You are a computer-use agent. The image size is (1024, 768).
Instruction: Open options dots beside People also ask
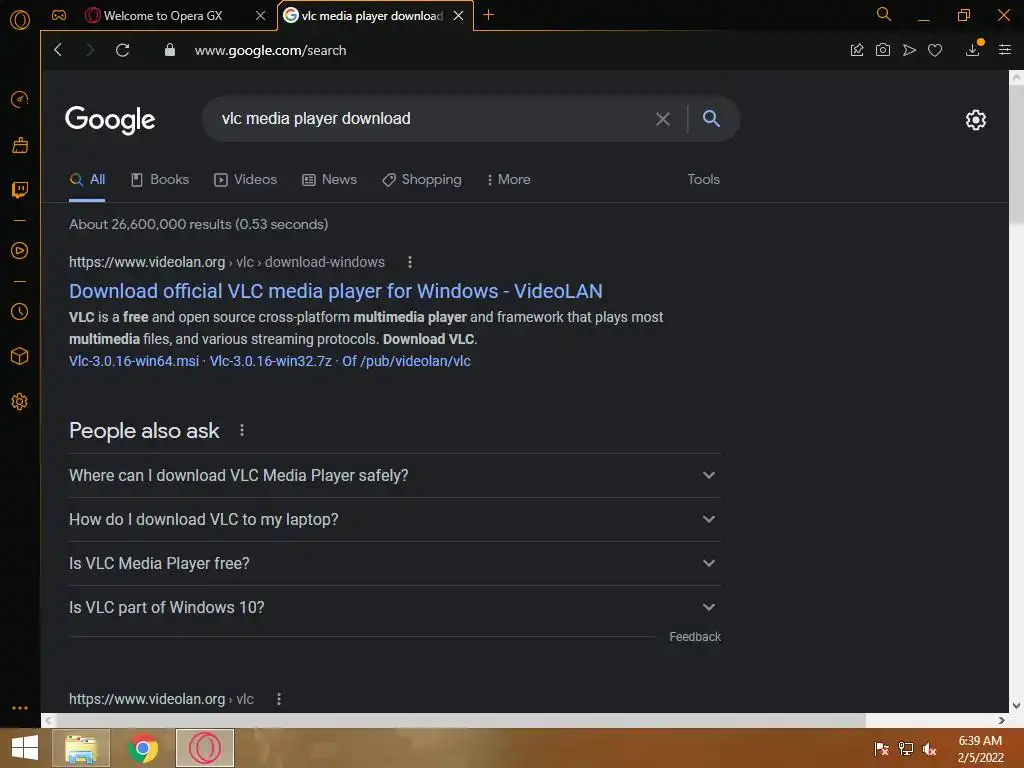[x=242, y=430]
